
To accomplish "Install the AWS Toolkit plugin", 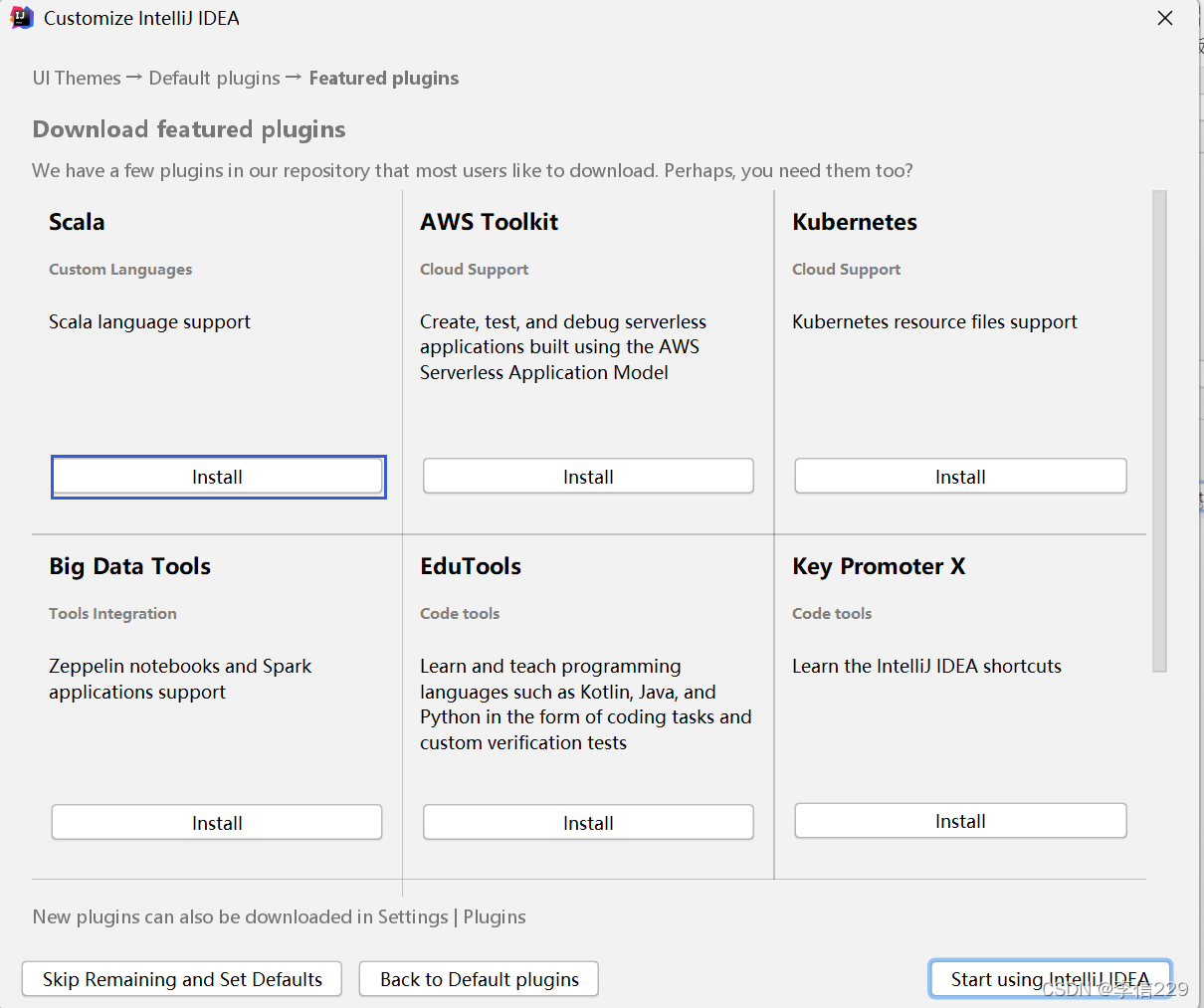I will coord(588,477).
